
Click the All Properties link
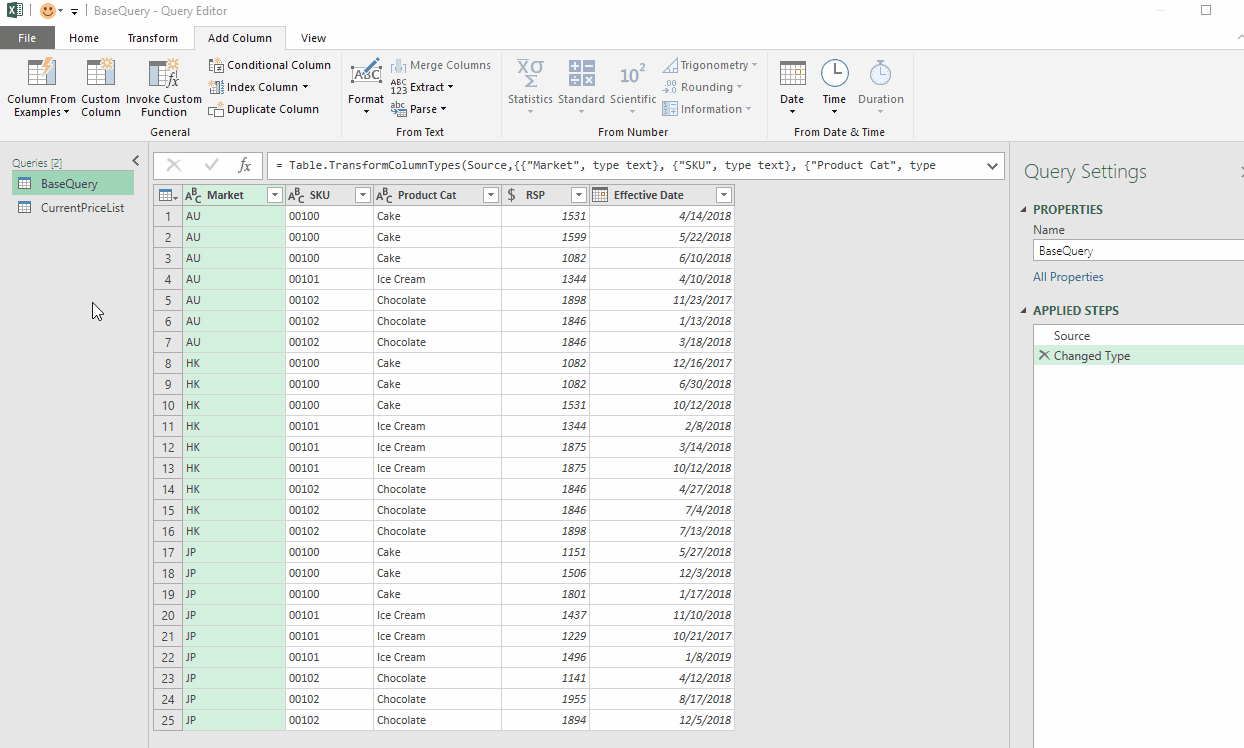click(1068, 277)
